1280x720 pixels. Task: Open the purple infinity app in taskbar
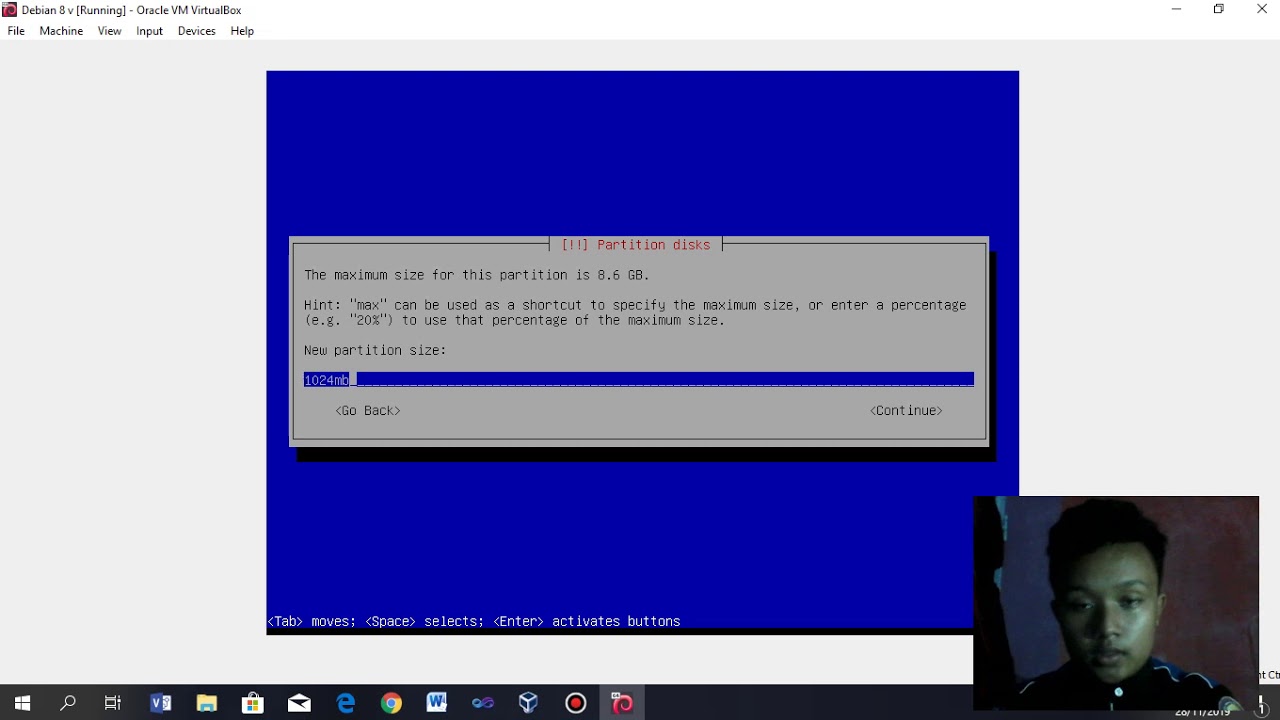coord(483,703)
